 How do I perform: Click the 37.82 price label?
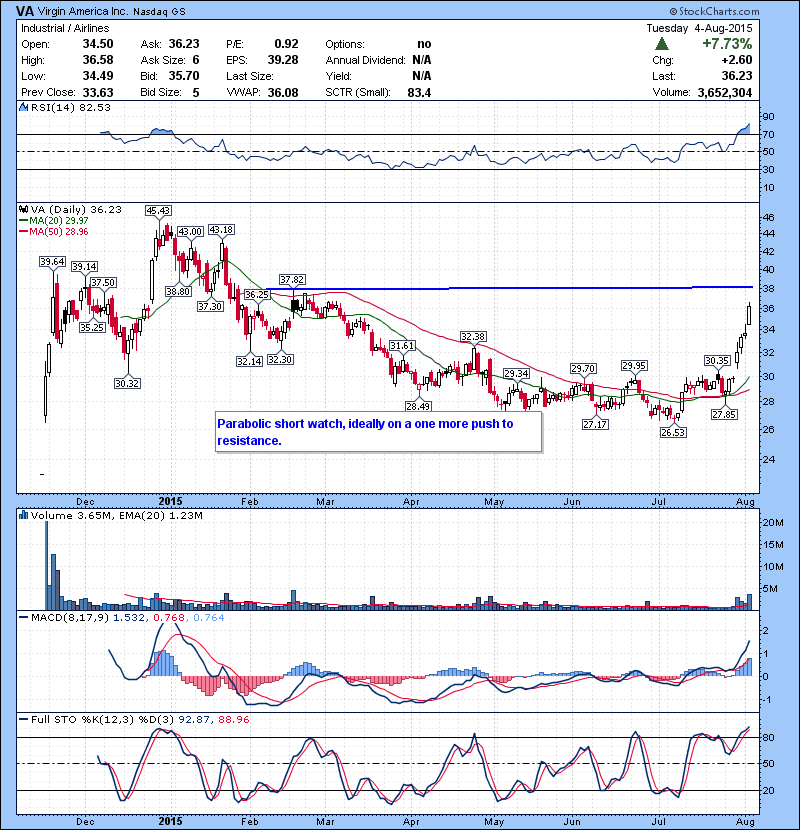coord(292,279)
